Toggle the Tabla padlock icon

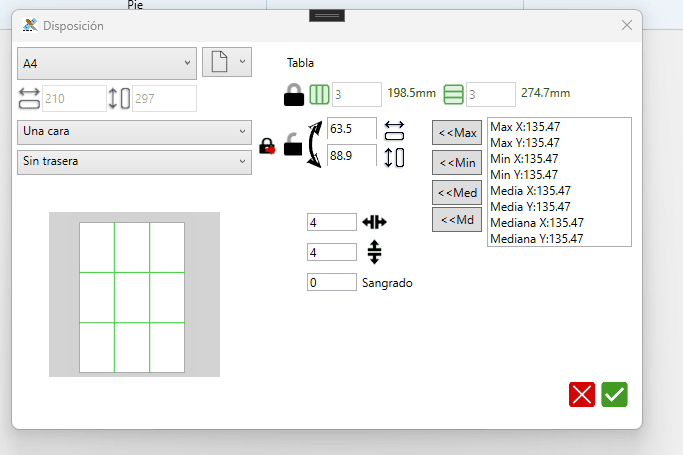coord(294,94)
